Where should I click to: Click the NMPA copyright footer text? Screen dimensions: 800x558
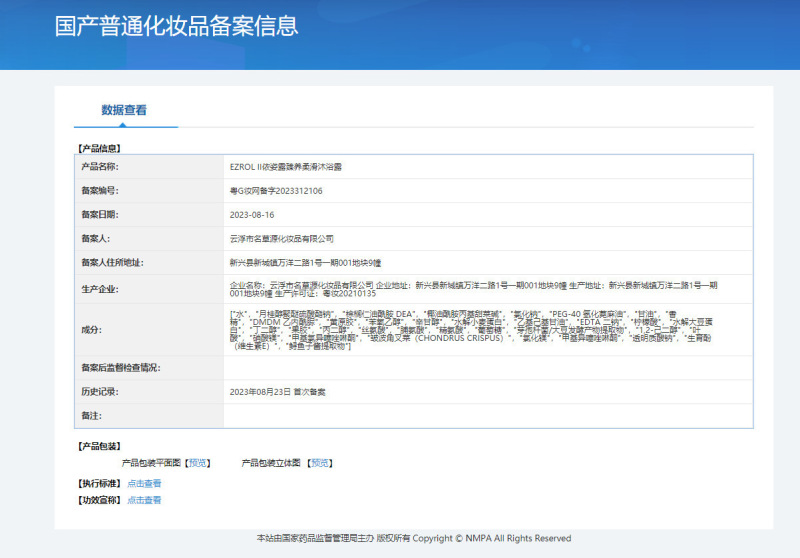pos(414,539)
